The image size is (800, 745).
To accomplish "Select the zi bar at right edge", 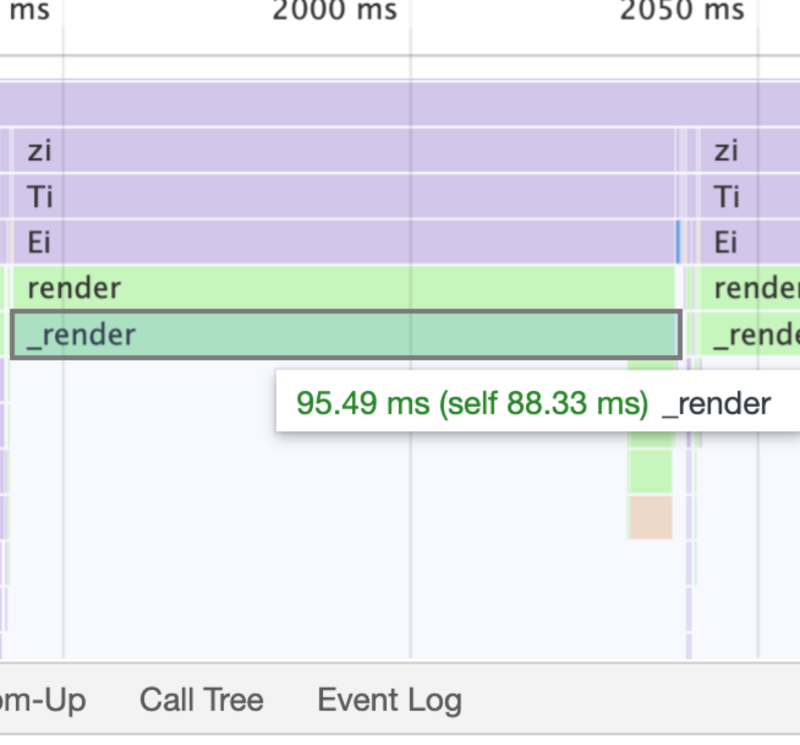I will (750, 151).
